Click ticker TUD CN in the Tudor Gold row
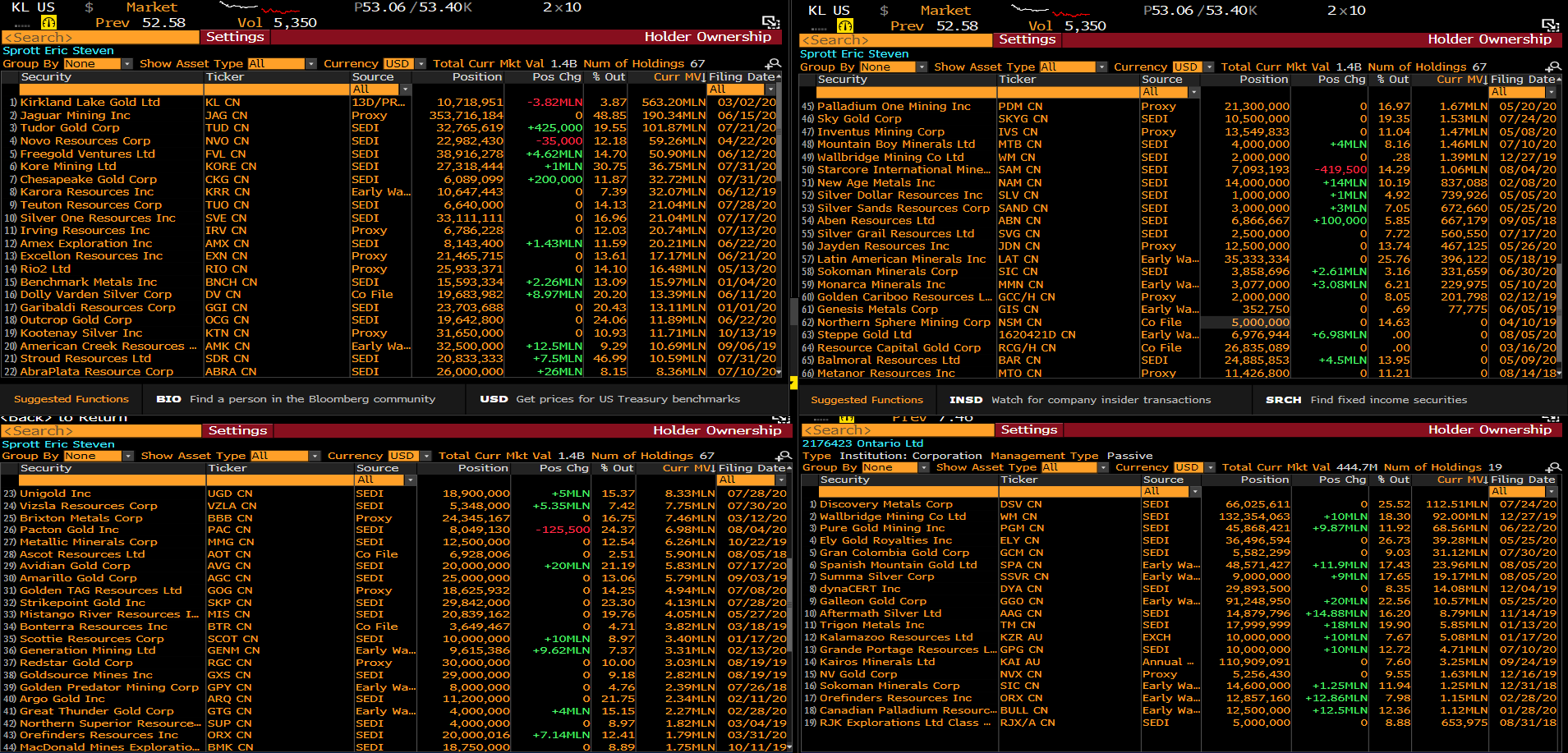Image resolution: width=1568 pixels, height=753 pixels. coord(228,128)
